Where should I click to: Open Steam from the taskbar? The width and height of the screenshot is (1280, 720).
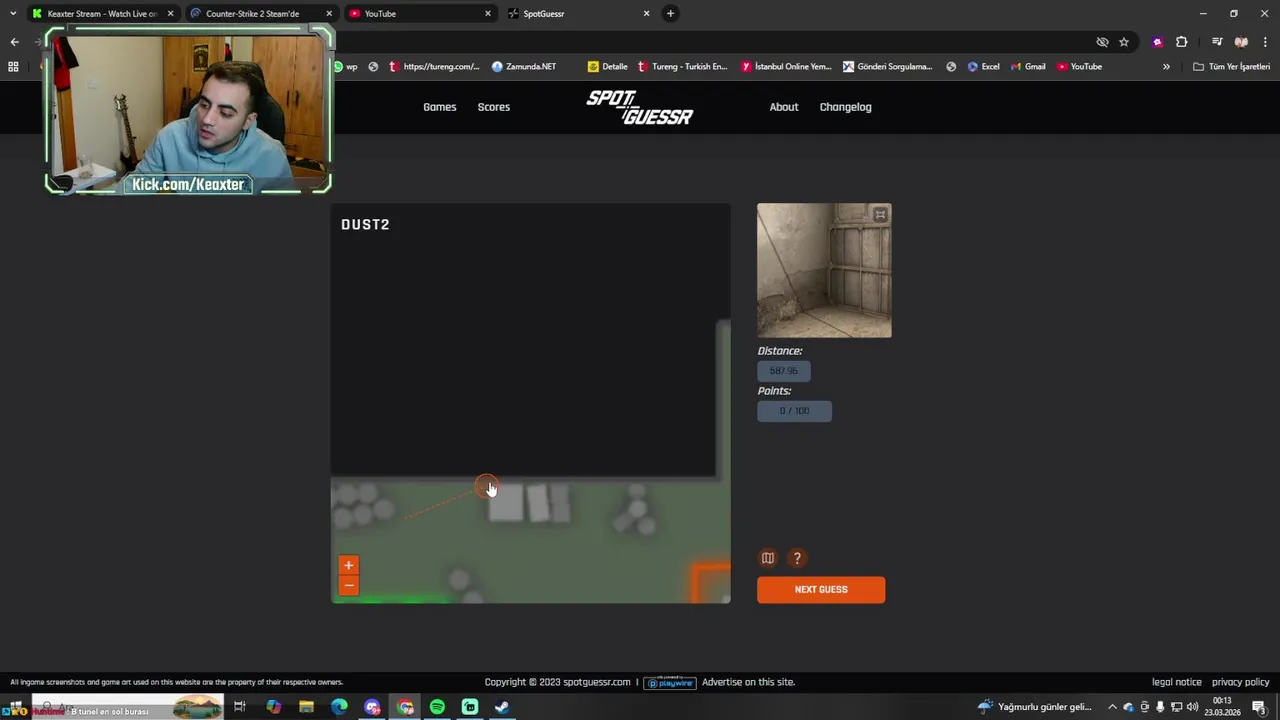[x=502, y=707]
